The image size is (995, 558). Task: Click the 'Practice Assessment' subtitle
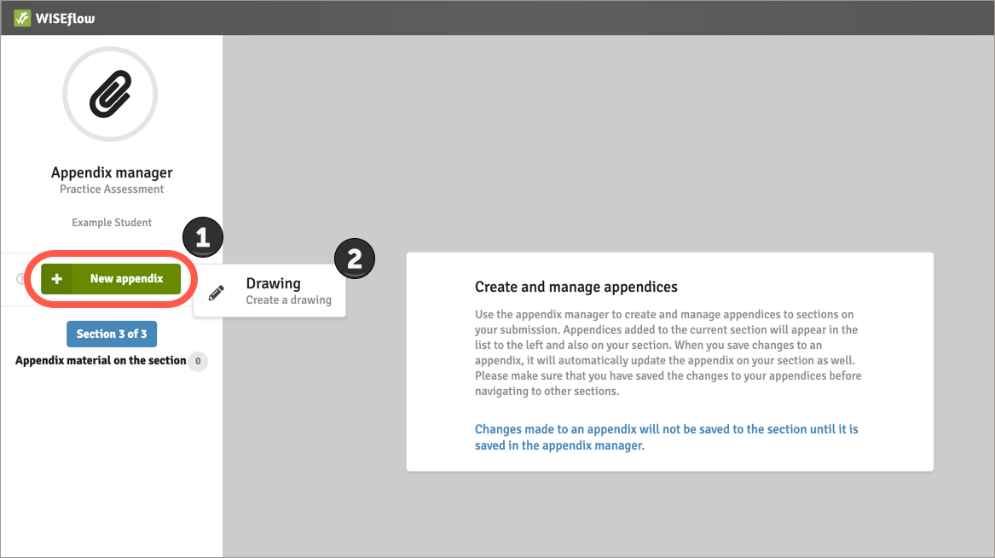click(x=111, y=189)
